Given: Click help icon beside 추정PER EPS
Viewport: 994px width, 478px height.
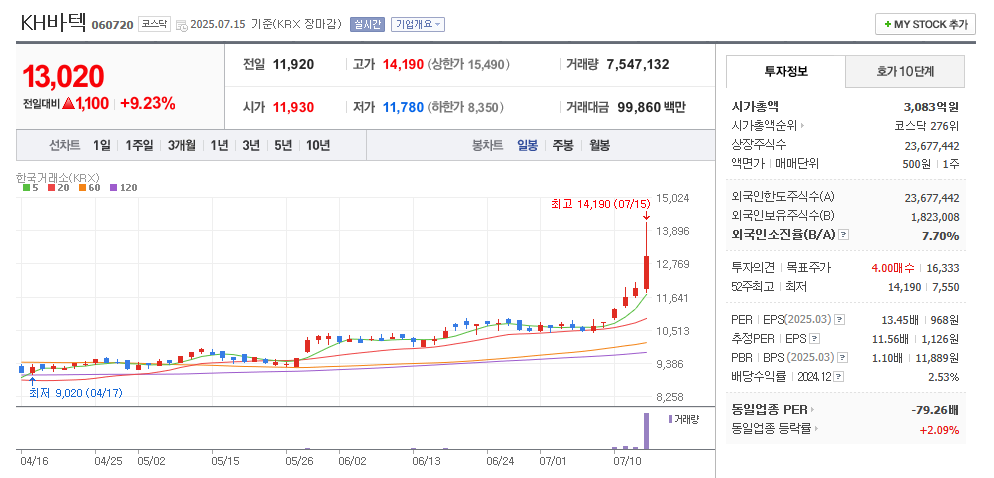Looking at the screenshot, I should 815,339.
